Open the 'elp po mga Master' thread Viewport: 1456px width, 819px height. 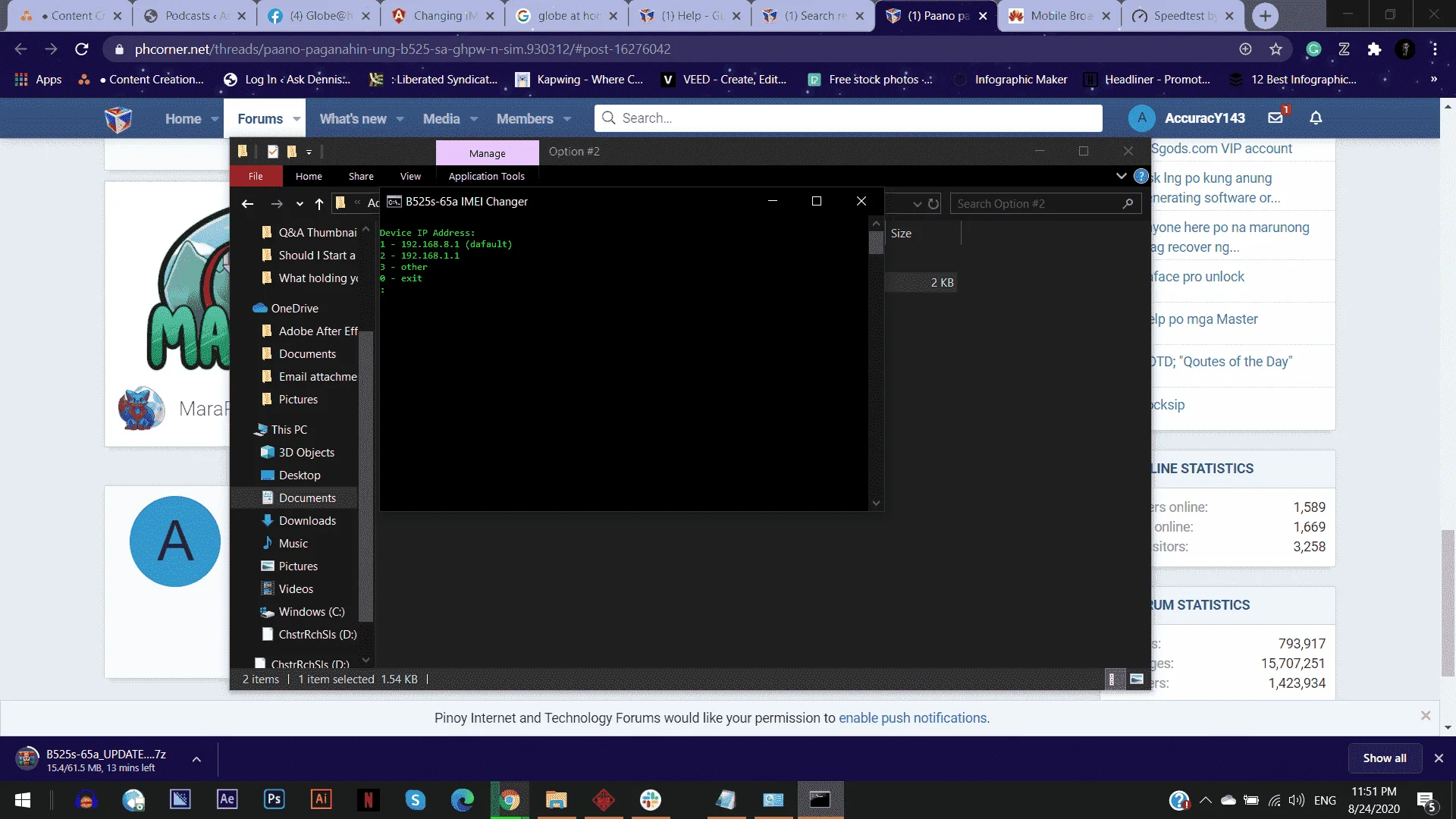coord(1204,319)
